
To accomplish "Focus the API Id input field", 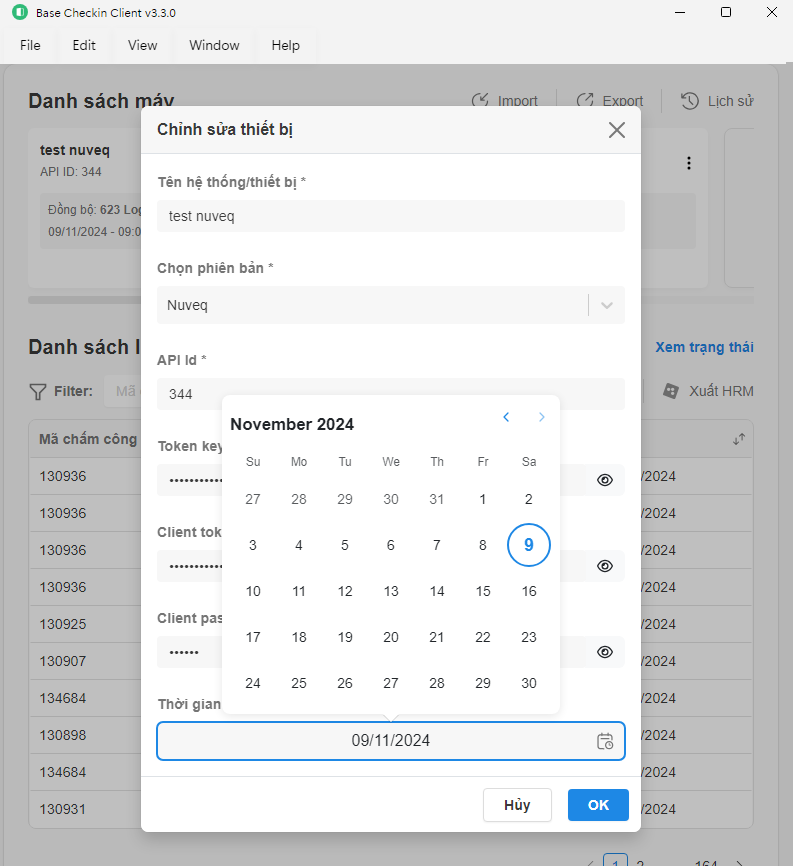I will [391, 394].
